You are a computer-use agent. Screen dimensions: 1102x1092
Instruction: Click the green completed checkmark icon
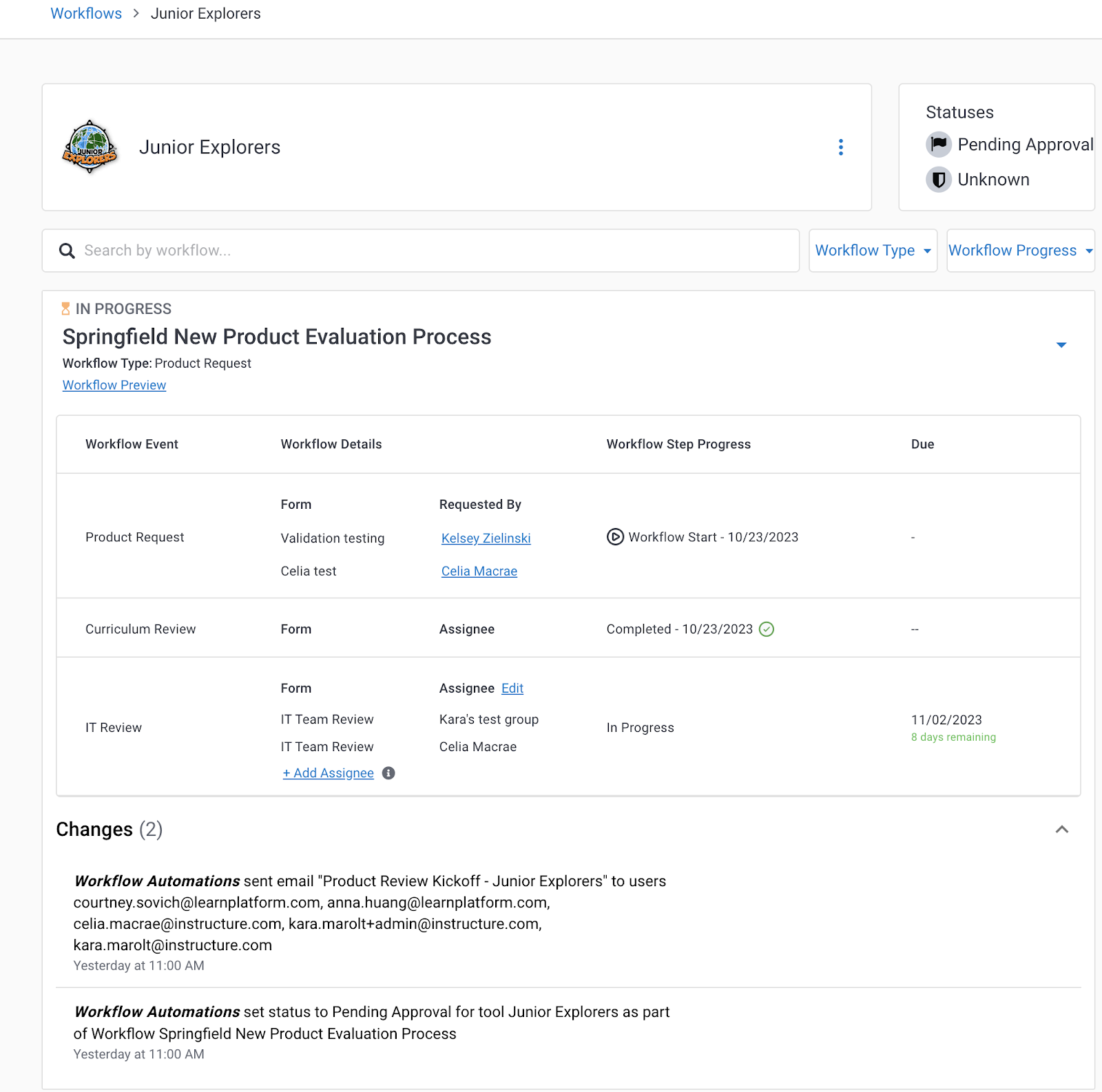coord(766,629)
